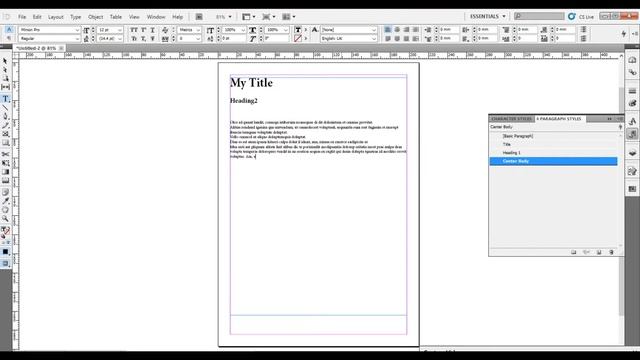The width and height of the screenshot is (640, 360).
Task: Toggle Justify with last line left
Action: pos(388,38)
